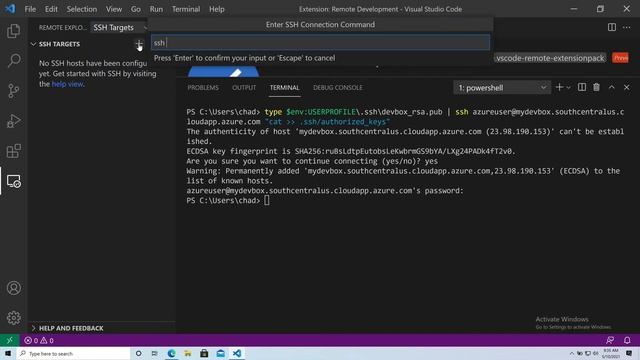
Task: Open the Remote Explorer view
Action: click(x=13, y=181)
